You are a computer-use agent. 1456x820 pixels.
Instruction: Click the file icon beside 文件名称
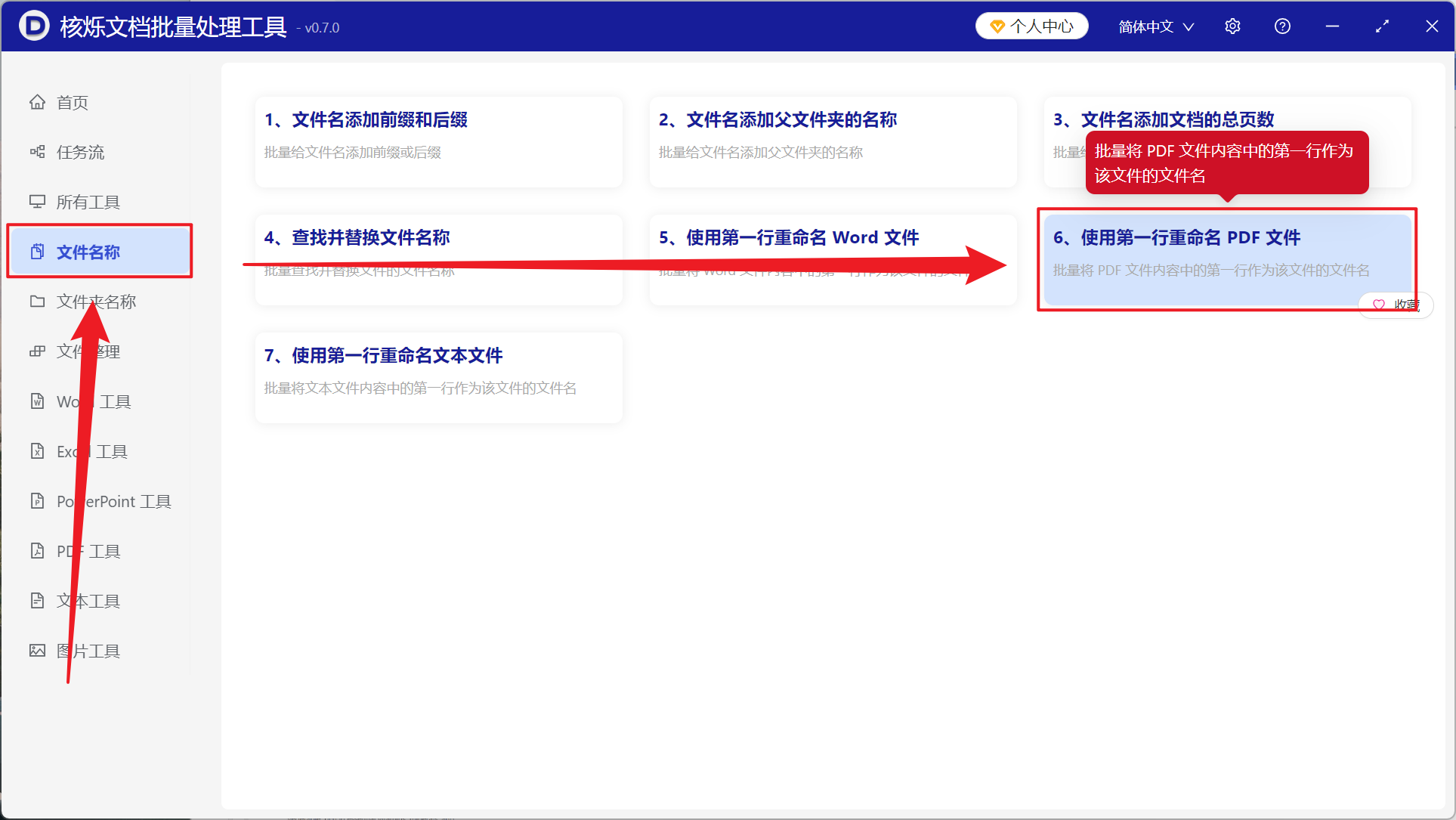[37, 252]
